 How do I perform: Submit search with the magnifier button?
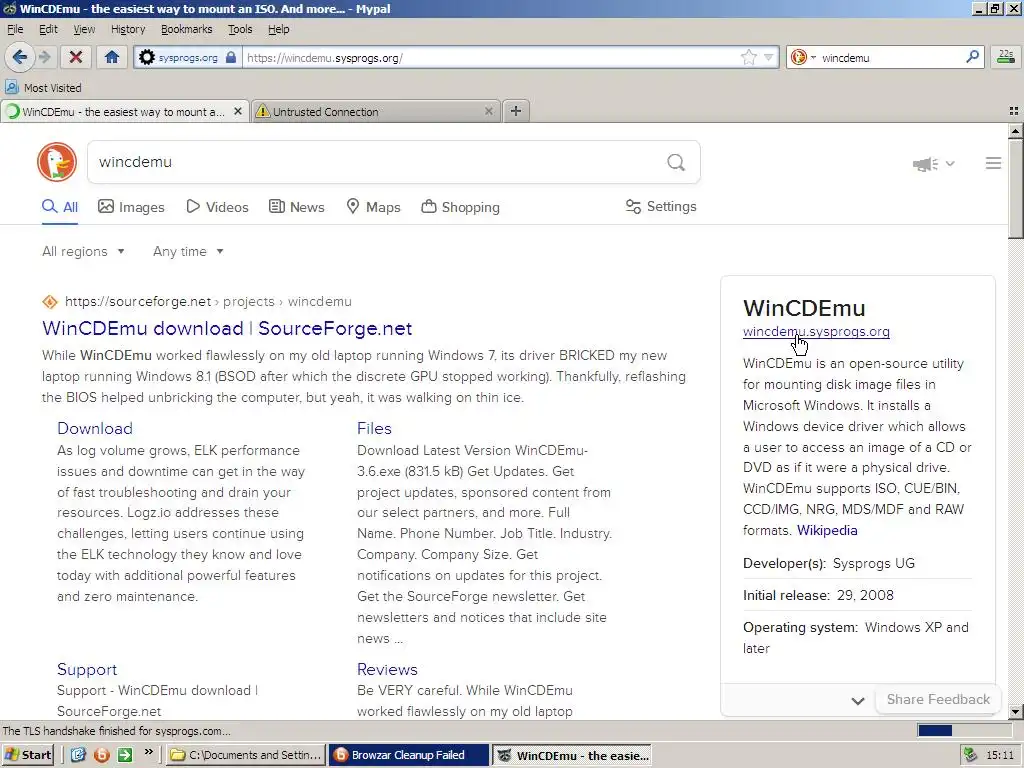pyautogui.click(x=676, y=162)
